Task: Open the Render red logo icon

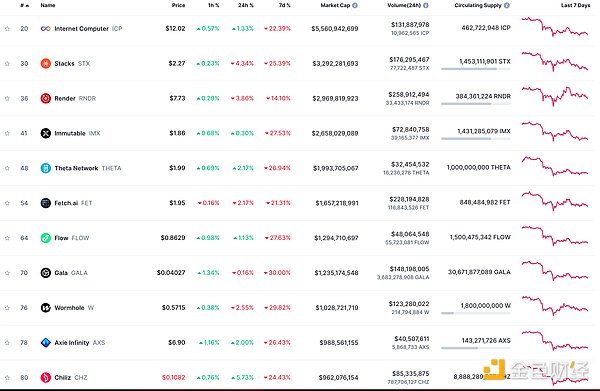Action: (x=46, y=98)
